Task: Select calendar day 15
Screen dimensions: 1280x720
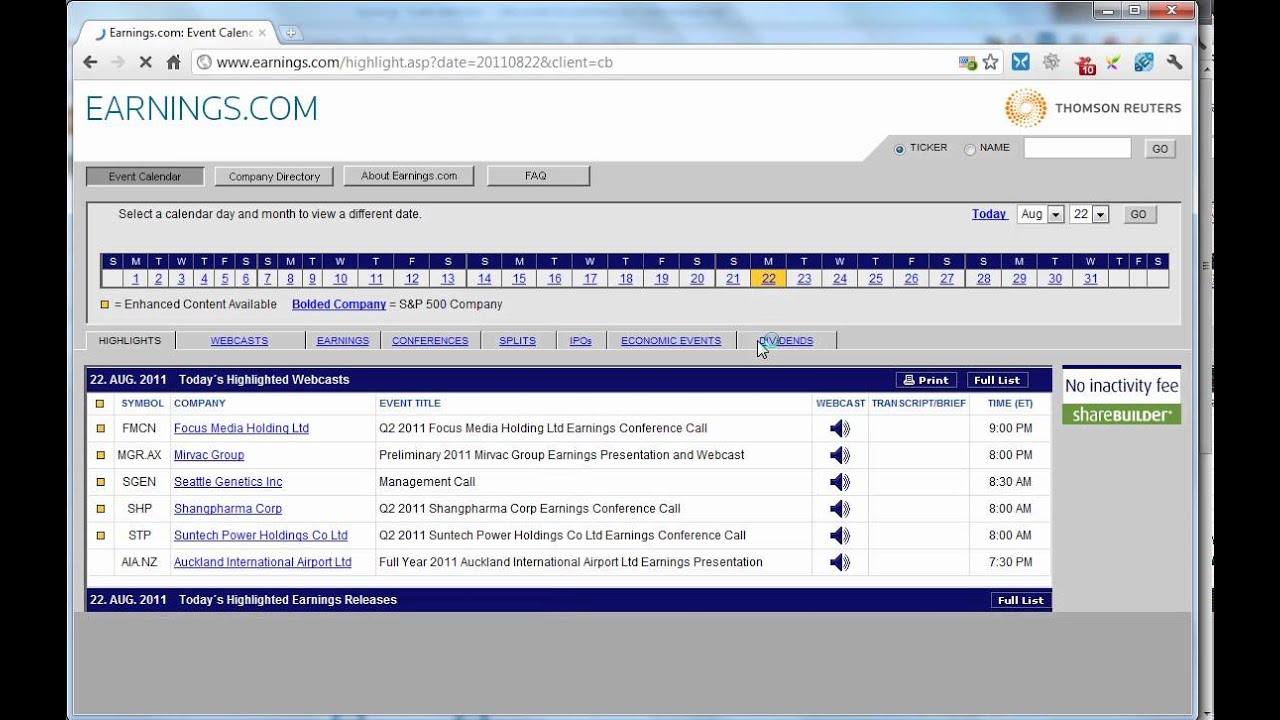Action: click(x=519, y=279)
